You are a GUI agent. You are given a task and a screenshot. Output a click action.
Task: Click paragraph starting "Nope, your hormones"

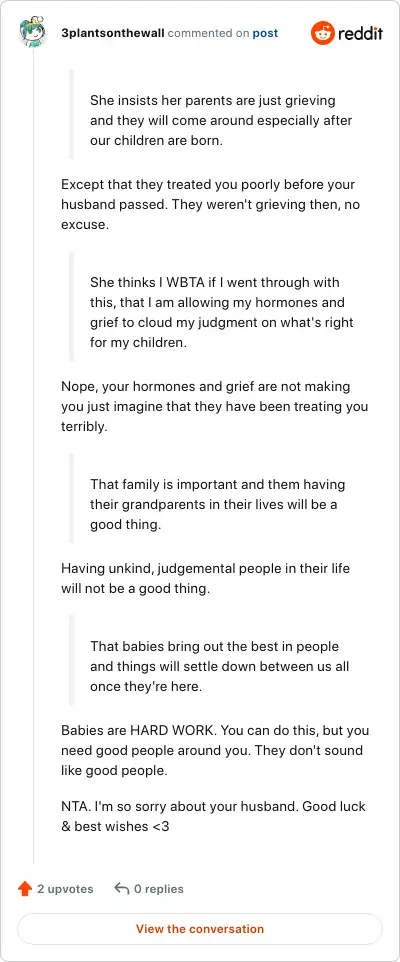[x=215, y=406]
